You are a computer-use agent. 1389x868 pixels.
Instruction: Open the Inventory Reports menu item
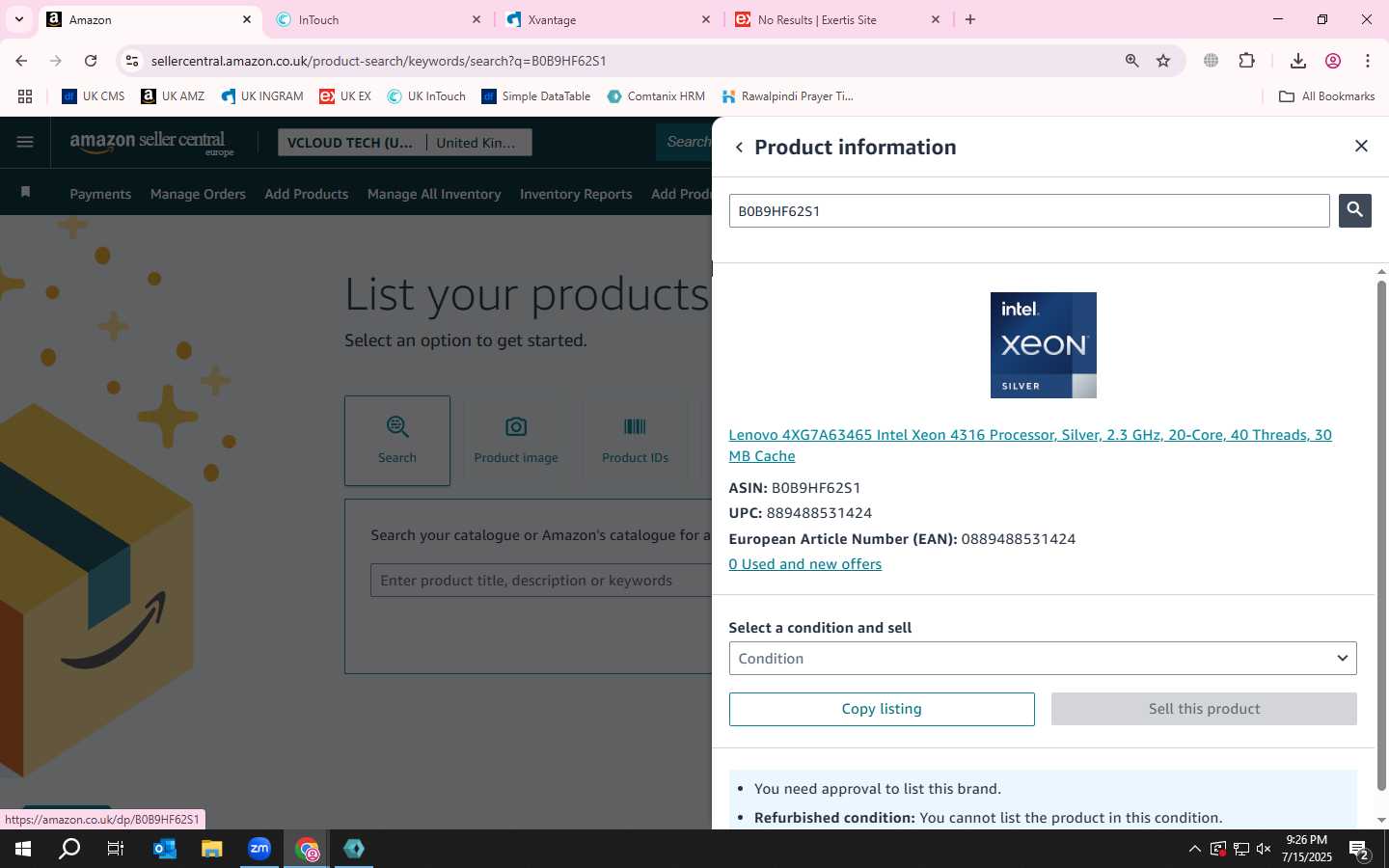tap(576, 194)
